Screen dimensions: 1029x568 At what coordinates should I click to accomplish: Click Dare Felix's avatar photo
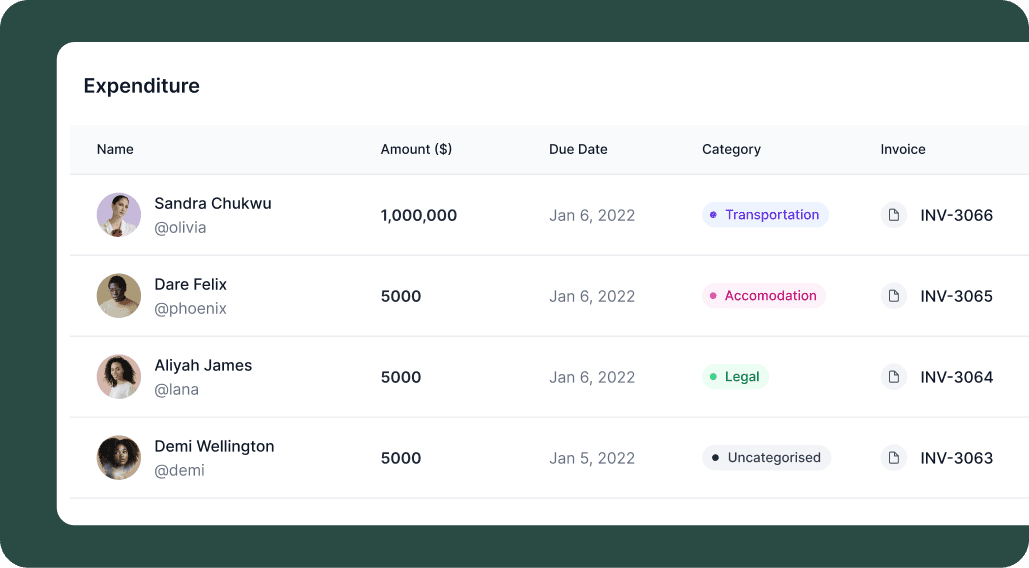[x=119, y=296]
